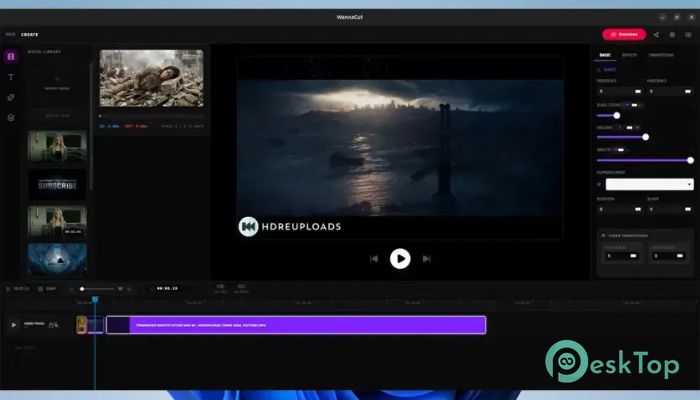
Task: Adjust the opacity slider in Basic panel
Action: 645,160
